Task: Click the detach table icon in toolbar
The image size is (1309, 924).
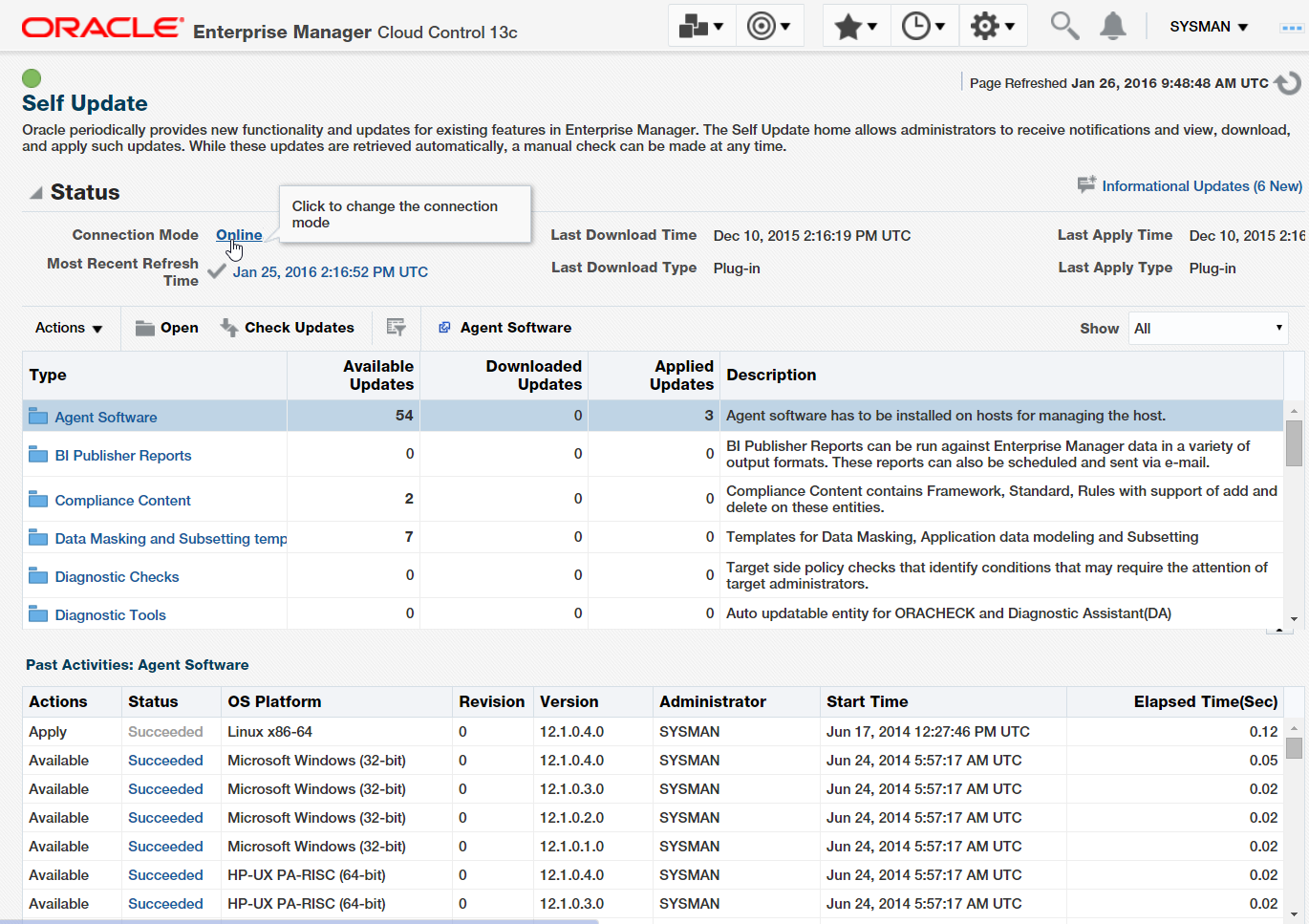Action: [396, 328]
